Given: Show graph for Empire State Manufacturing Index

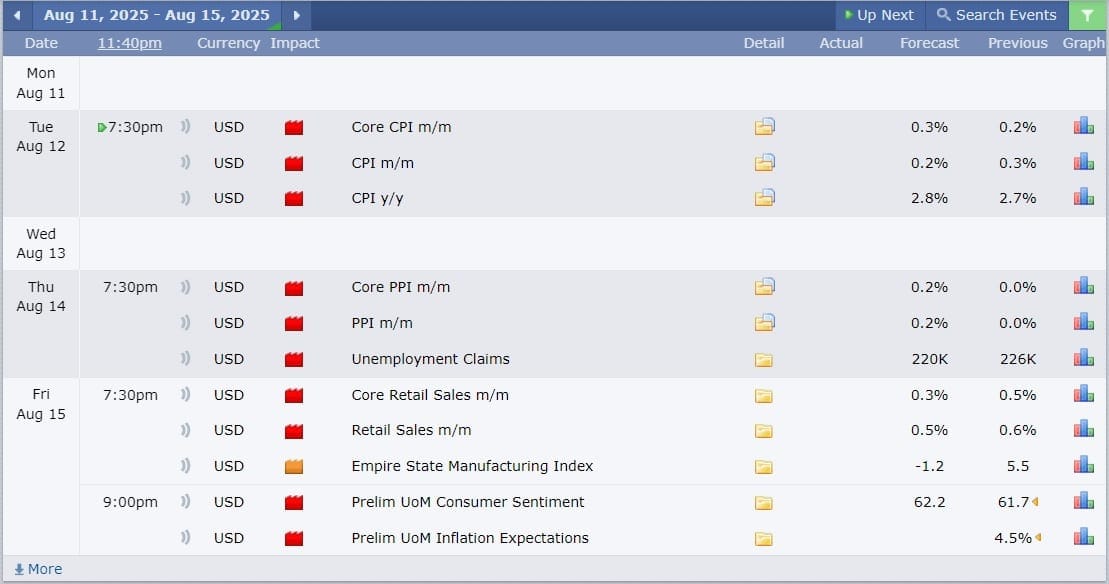Looking at the screenshot, I should [1083, 466].
